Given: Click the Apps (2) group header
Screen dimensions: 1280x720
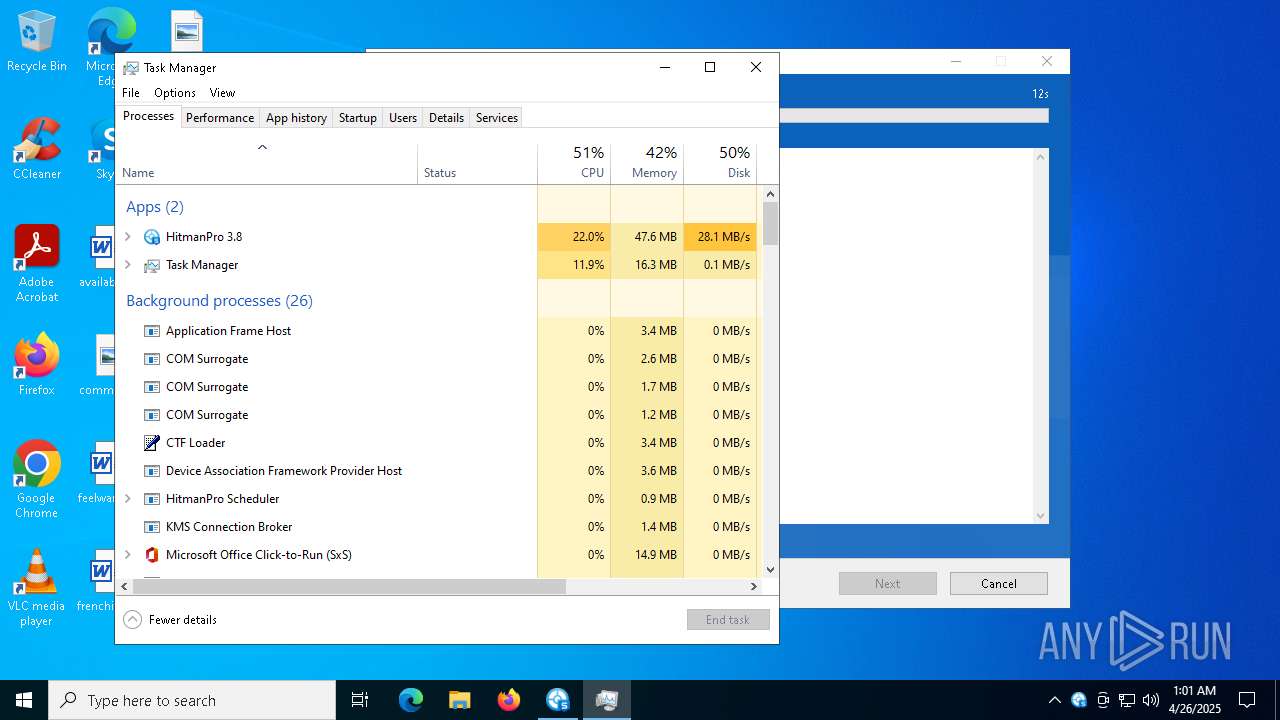Looking at the screenshot, I should tap(155, 207).
